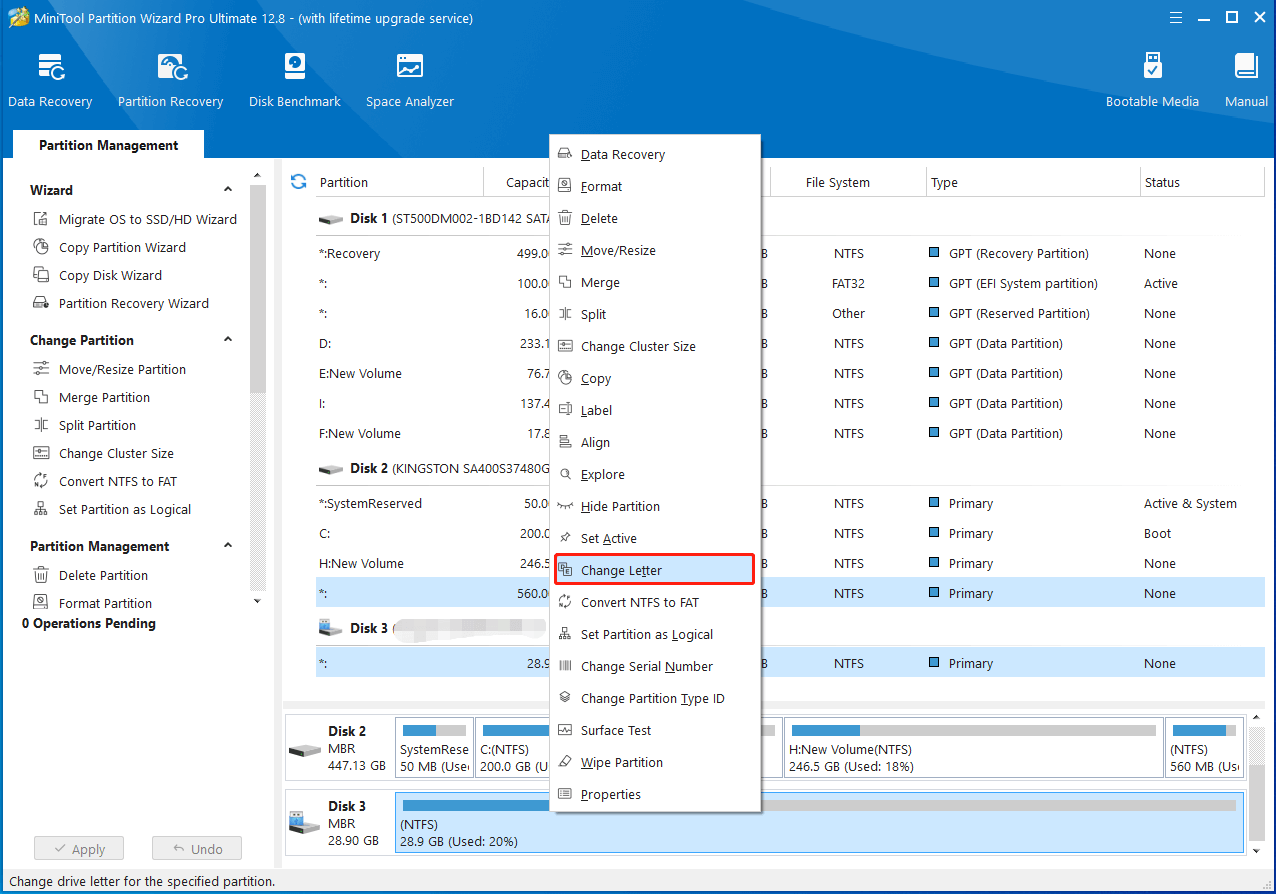The height and width of the screenshot is (894, 1276).
Task: Start Copy Partition Wizard
Action: (x=111, y=247)
